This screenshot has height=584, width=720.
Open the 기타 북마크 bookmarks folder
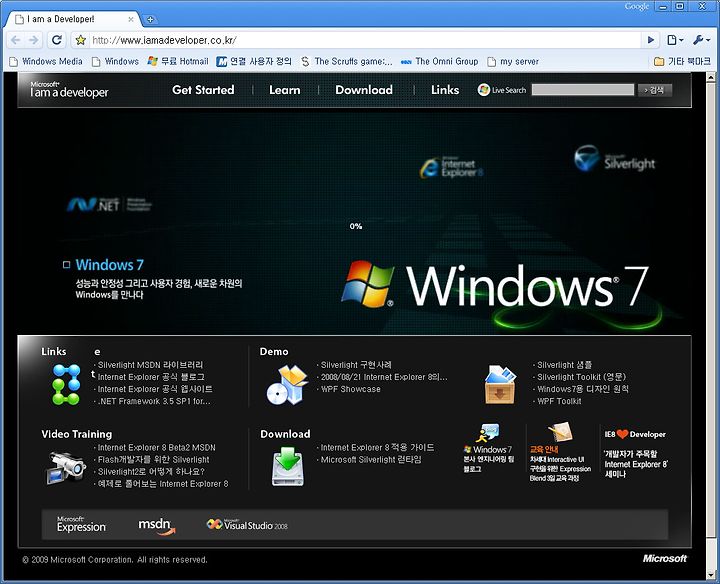pos(682,62)
